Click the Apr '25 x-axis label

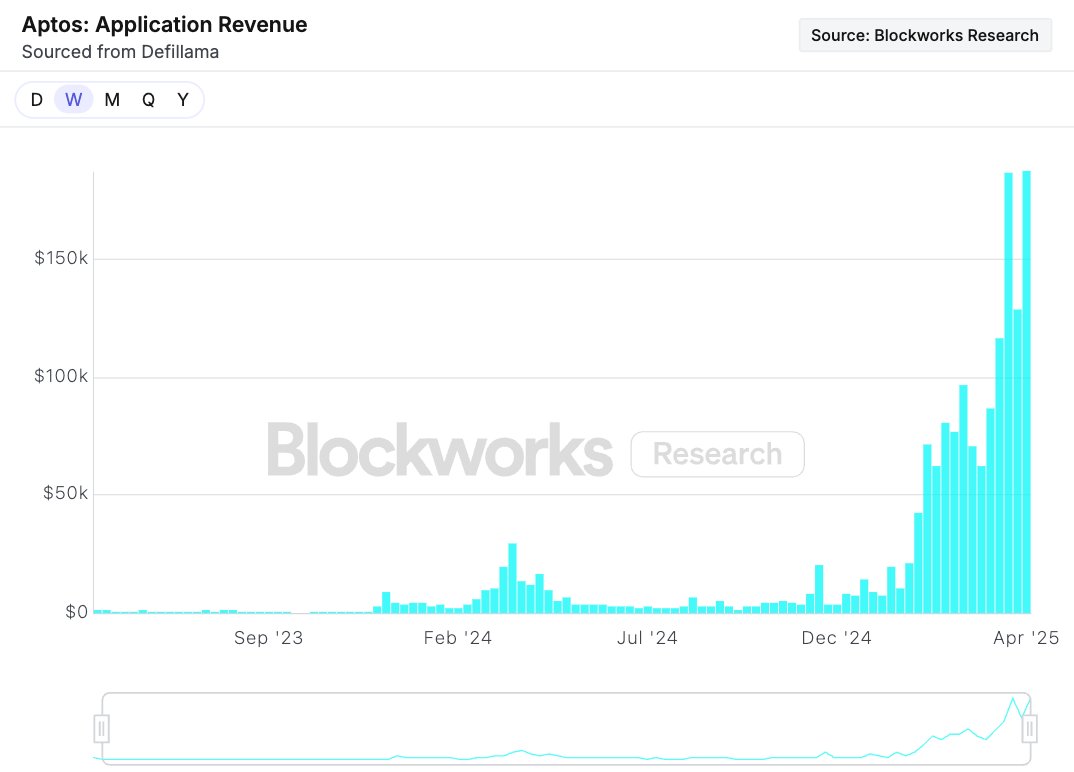(1024, 638)
